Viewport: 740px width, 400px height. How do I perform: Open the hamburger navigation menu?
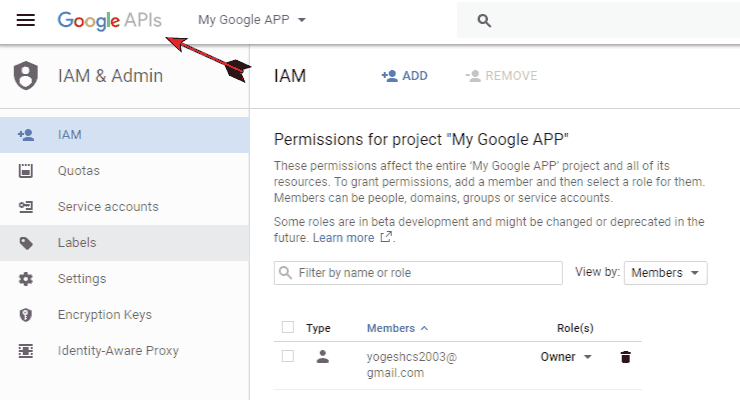pos(25,20)
